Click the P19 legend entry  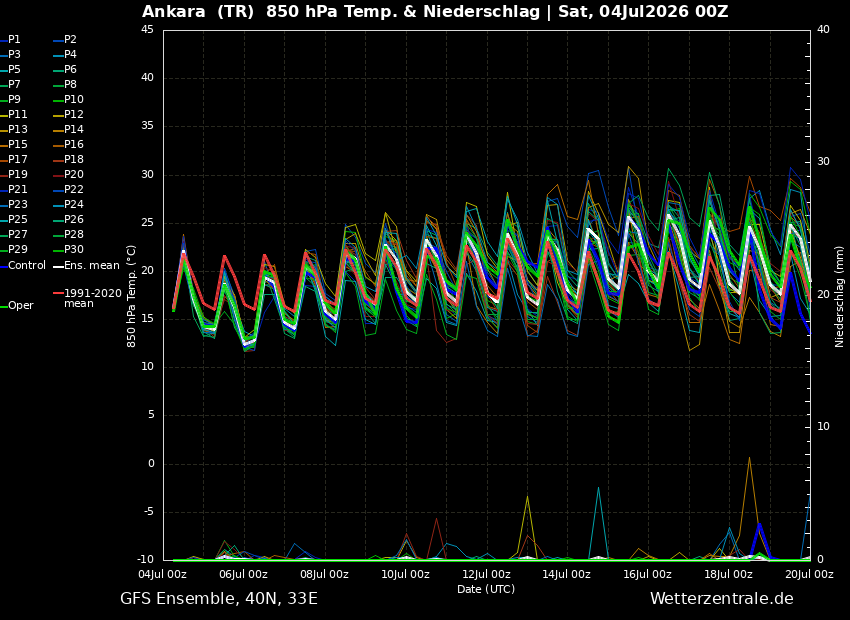tap(14, 175)
